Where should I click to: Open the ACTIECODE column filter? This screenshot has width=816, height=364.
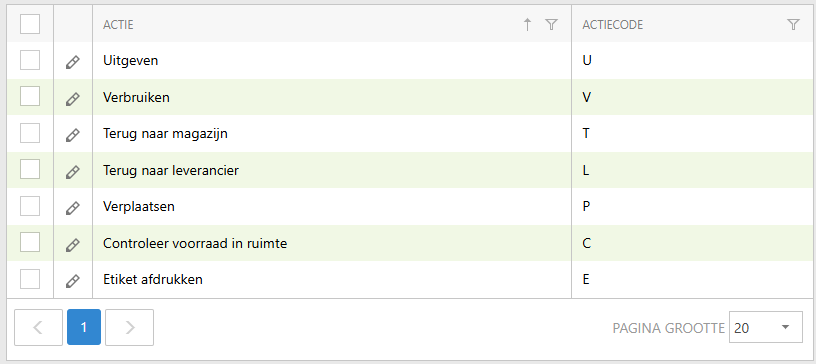(x=793, y=24)
